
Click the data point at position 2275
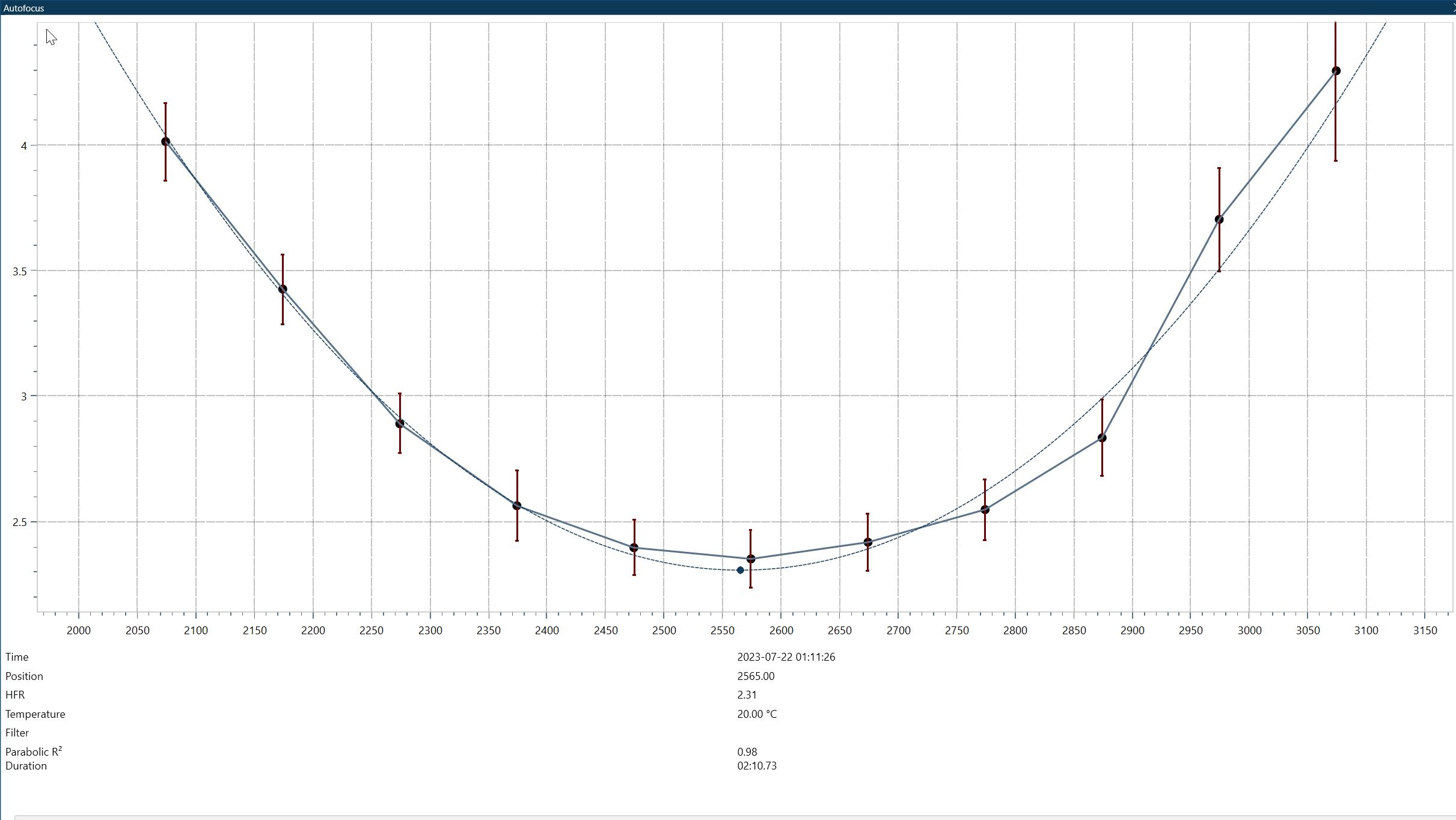[x=400, y=424]
